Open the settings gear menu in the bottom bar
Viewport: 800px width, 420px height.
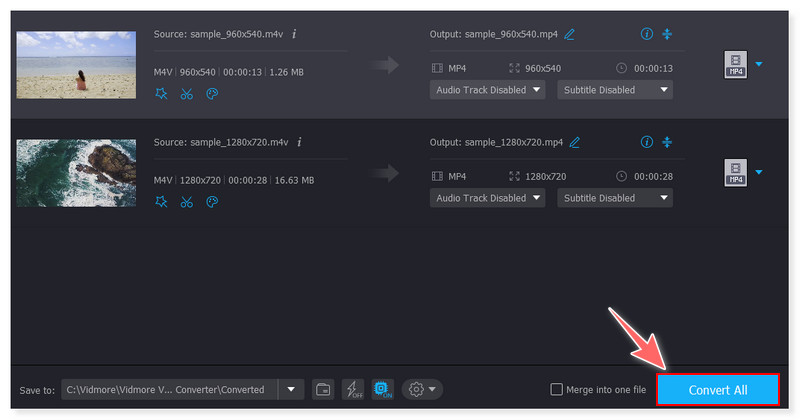(x=422, y=389)
